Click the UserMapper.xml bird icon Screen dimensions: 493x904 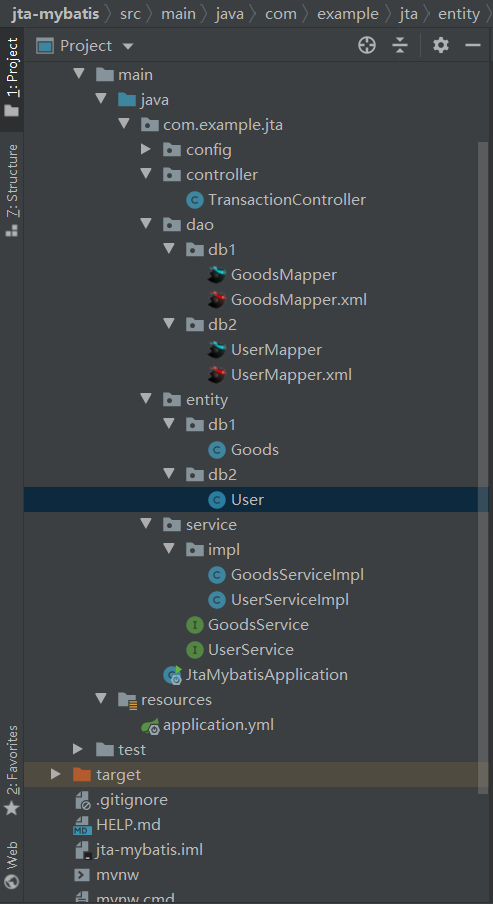coord(217,375)
